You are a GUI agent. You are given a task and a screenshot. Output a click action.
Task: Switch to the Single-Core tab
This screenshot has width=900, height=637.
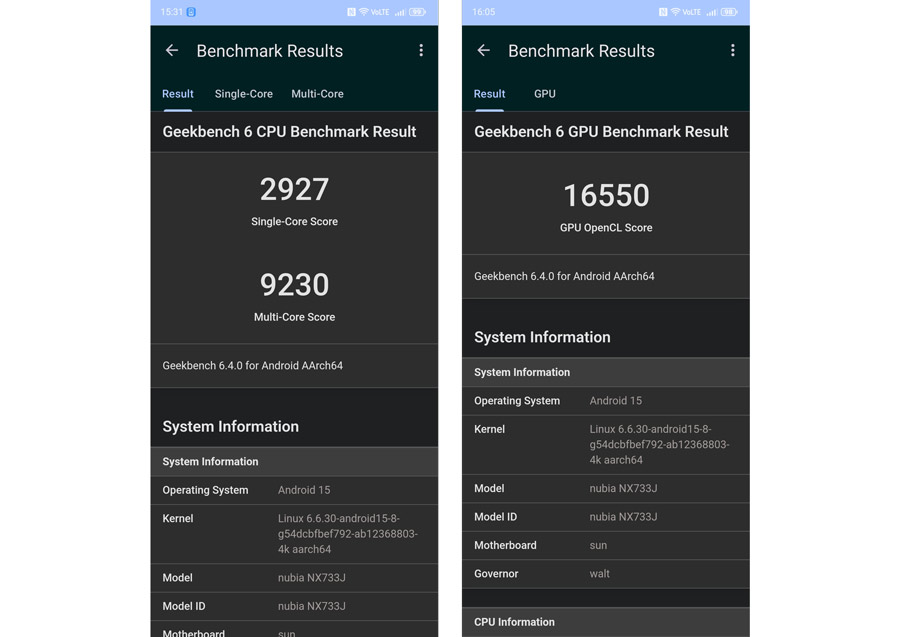tap(243, 94)
